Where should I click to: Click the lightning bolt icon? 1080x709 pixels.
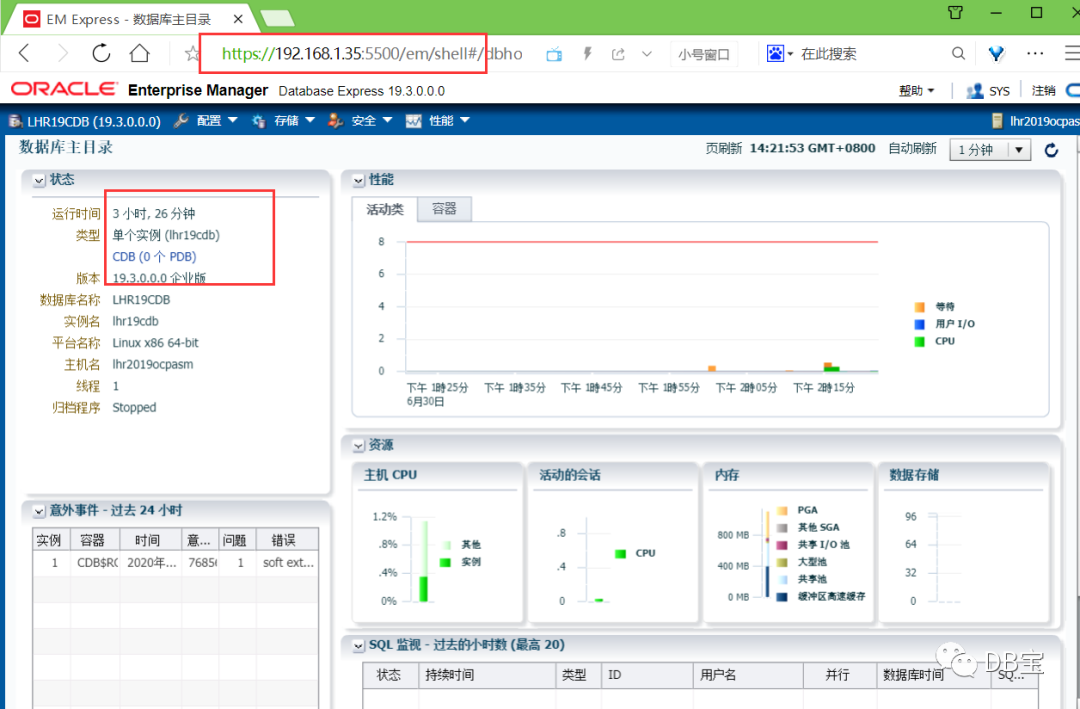pos(588,53)
